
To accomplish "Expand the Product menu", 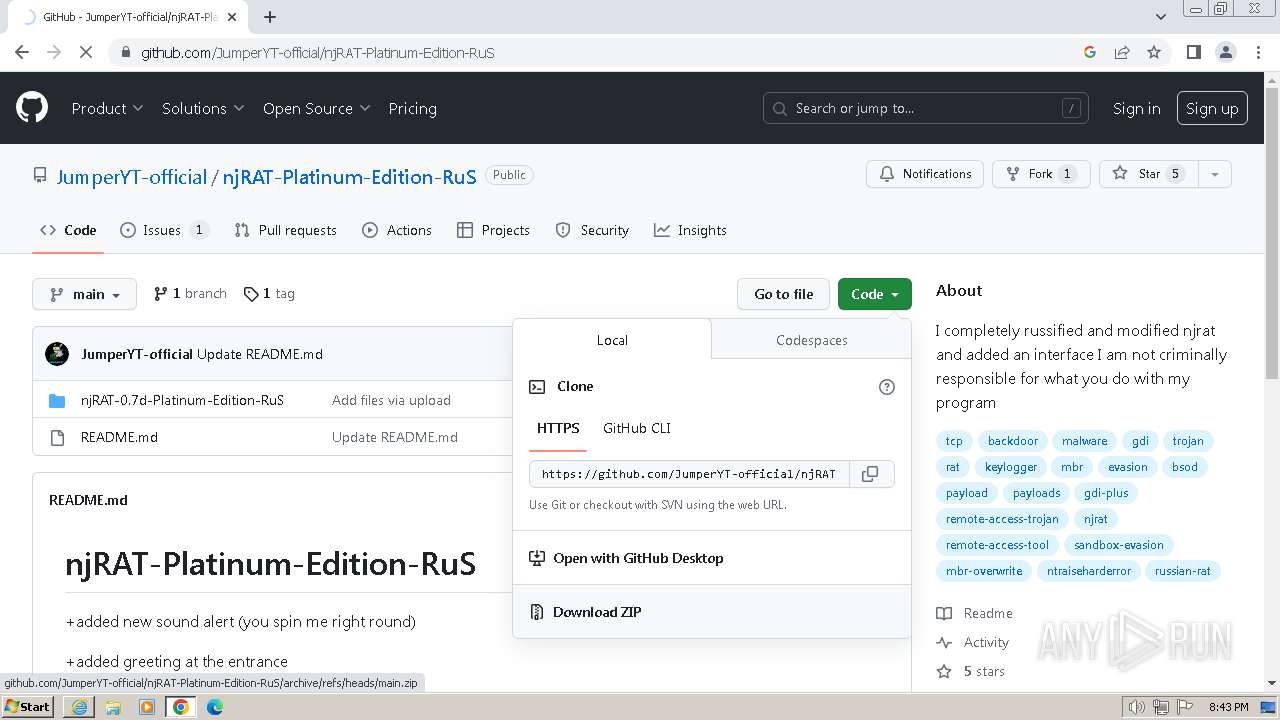I will [x=107, y=108].
